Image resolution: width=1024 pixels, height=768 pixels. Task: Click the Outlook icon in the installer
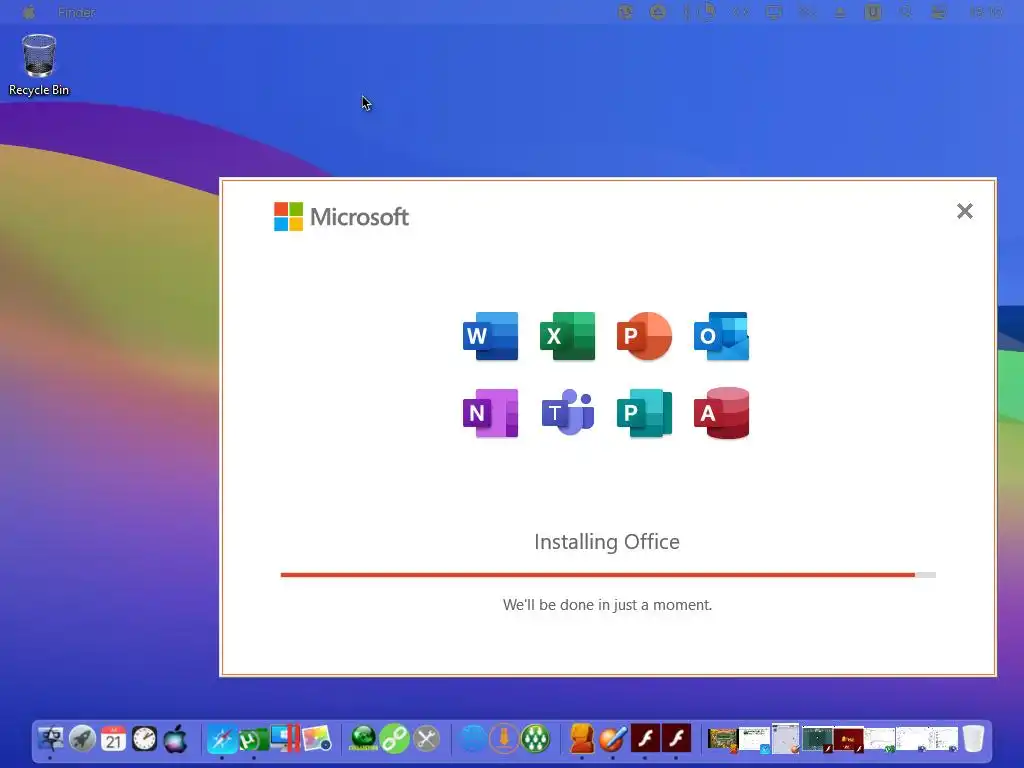coord(722,336)
